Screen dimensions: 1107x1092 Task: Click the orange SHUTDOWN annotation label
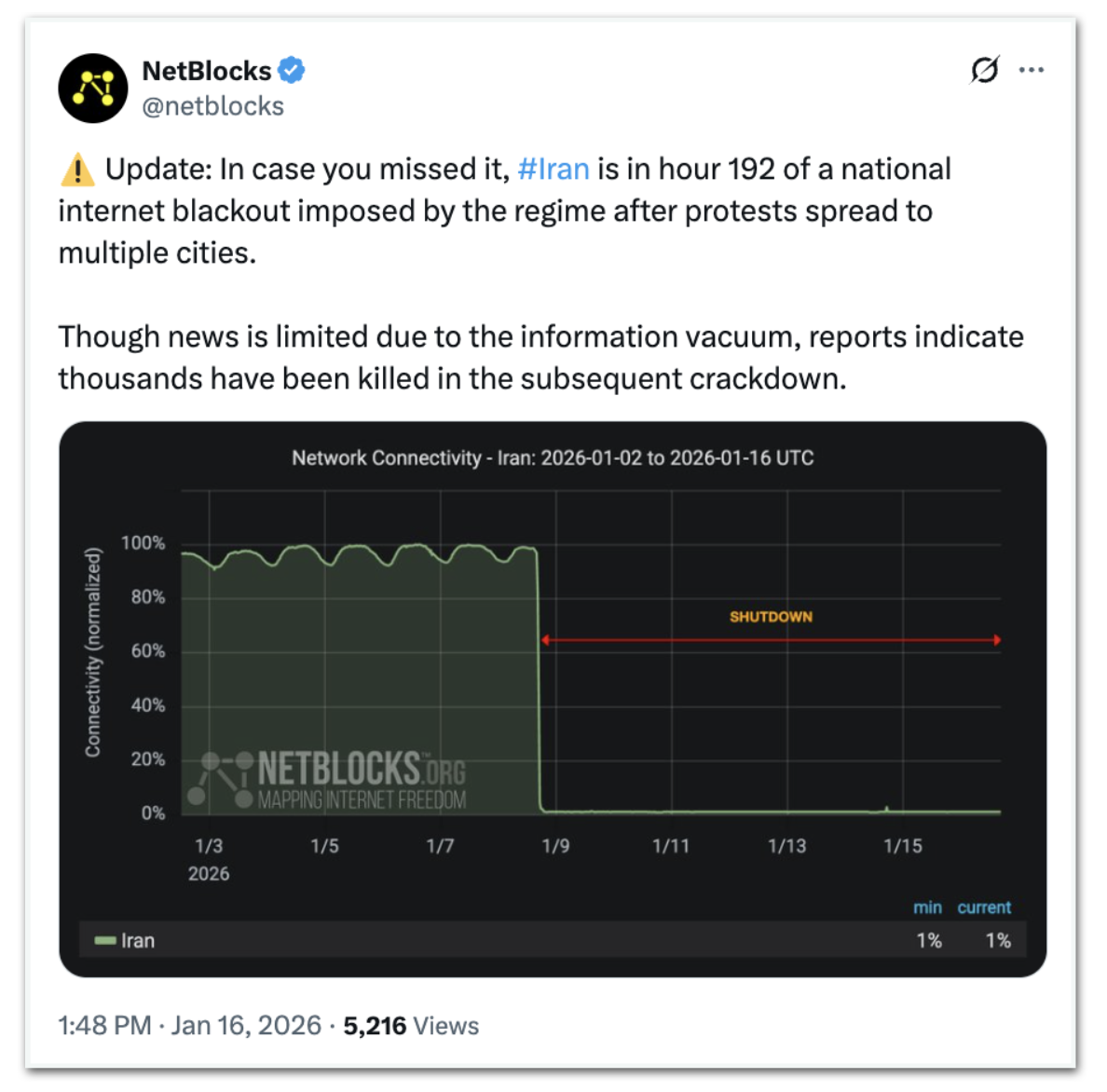[x=771, y=617]
